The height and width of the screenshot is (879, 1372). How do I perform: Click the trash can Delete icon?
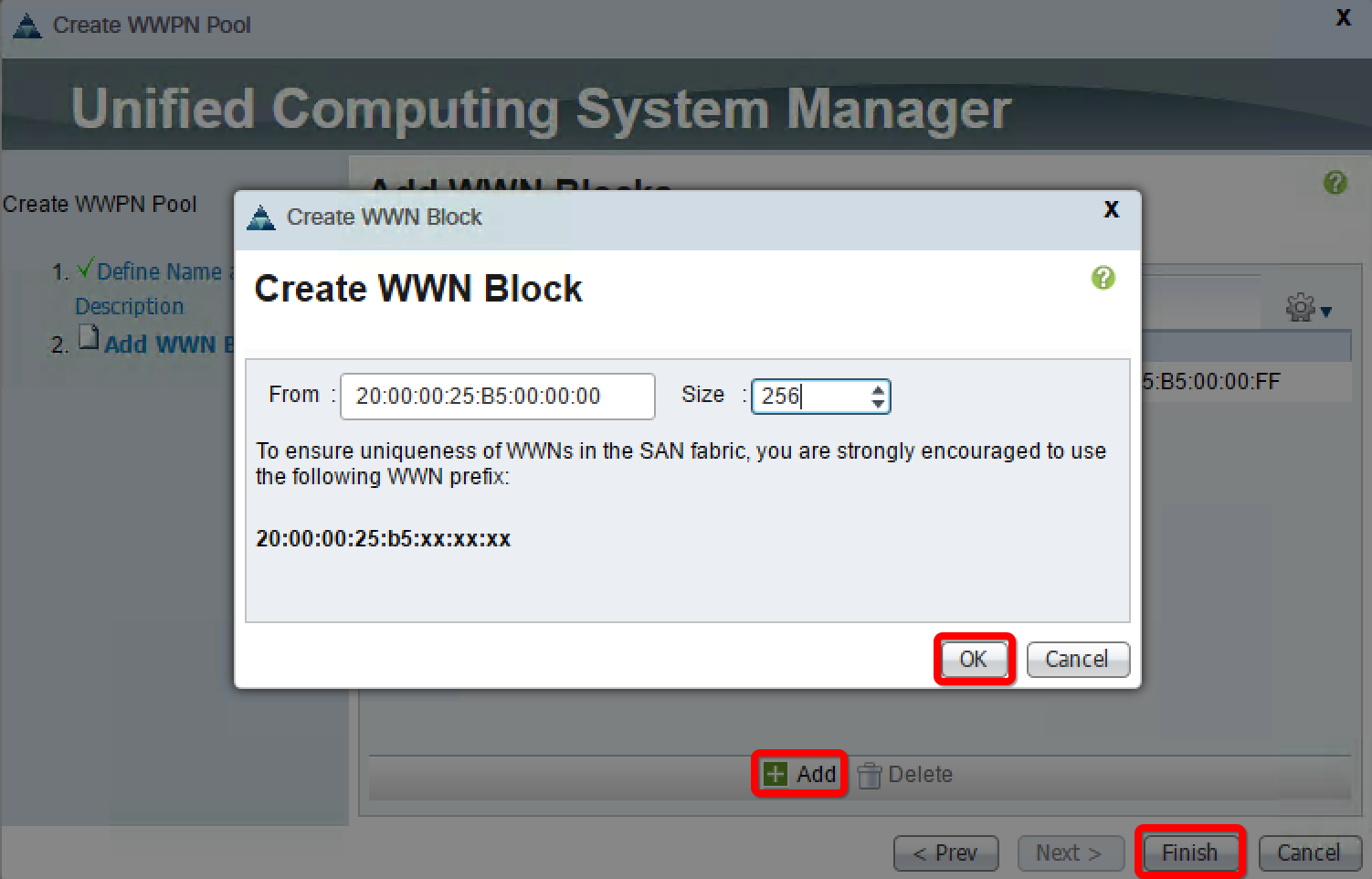point(870,775)
